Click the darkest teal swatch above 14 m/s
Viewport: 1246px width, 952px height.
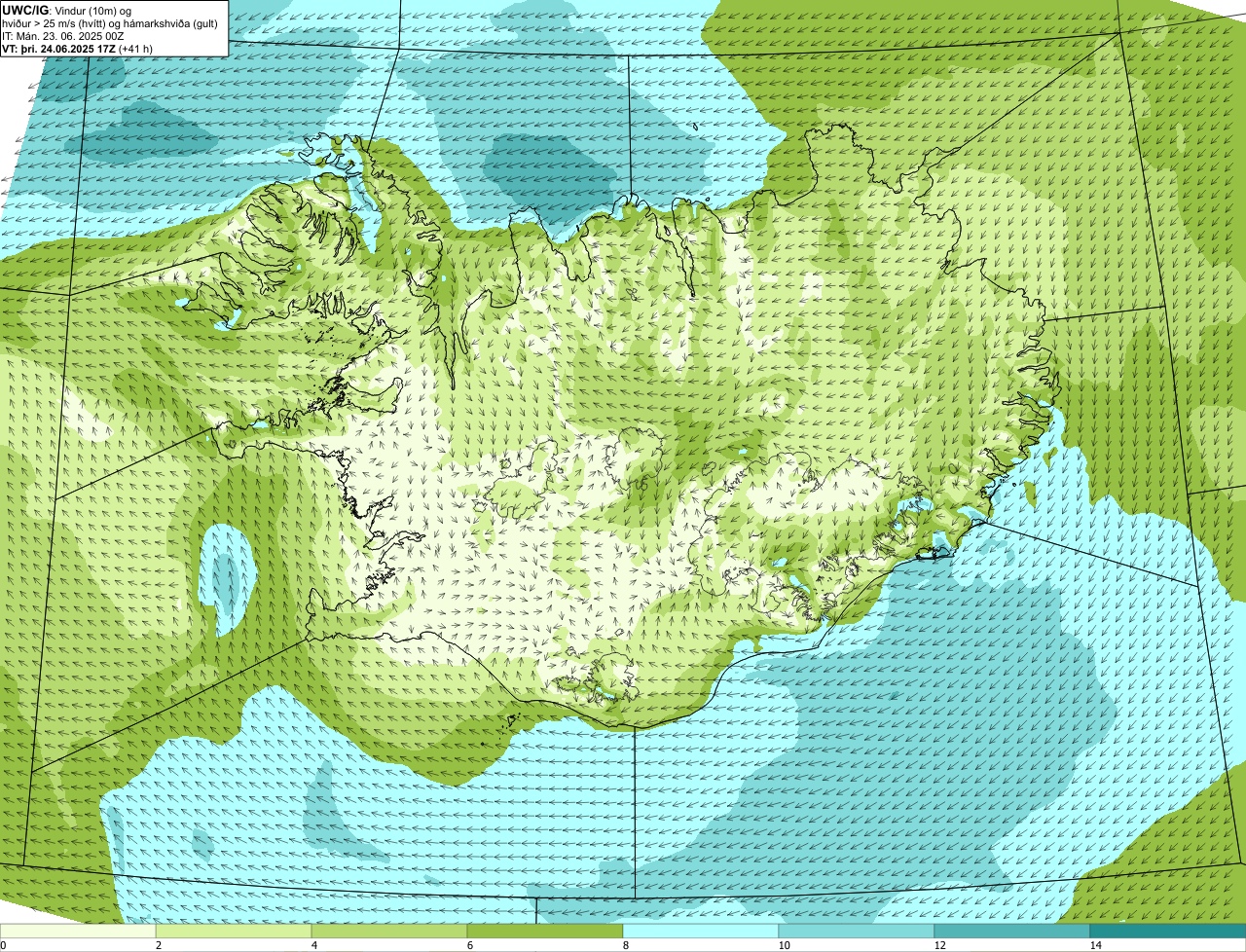click(1168, 932)
